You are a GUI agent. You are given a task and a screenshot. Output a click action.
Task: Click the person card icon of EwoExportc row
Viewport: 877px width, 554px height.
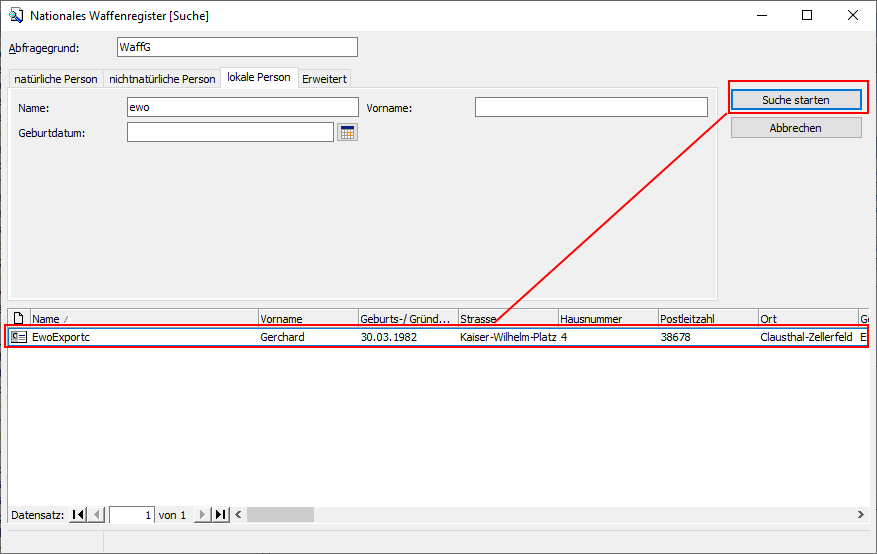click(x=19, y=338)
